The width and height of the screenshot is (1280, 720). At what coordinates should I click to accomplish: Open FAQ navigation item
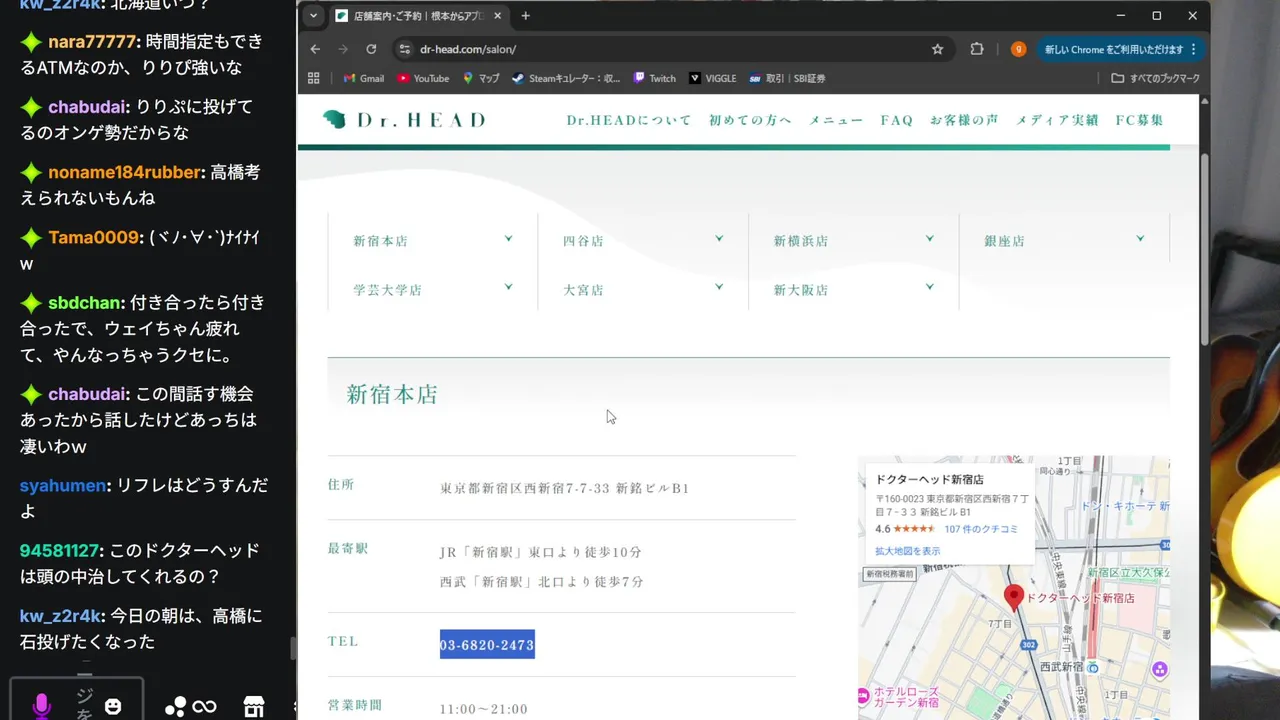[x=897, y=120]
